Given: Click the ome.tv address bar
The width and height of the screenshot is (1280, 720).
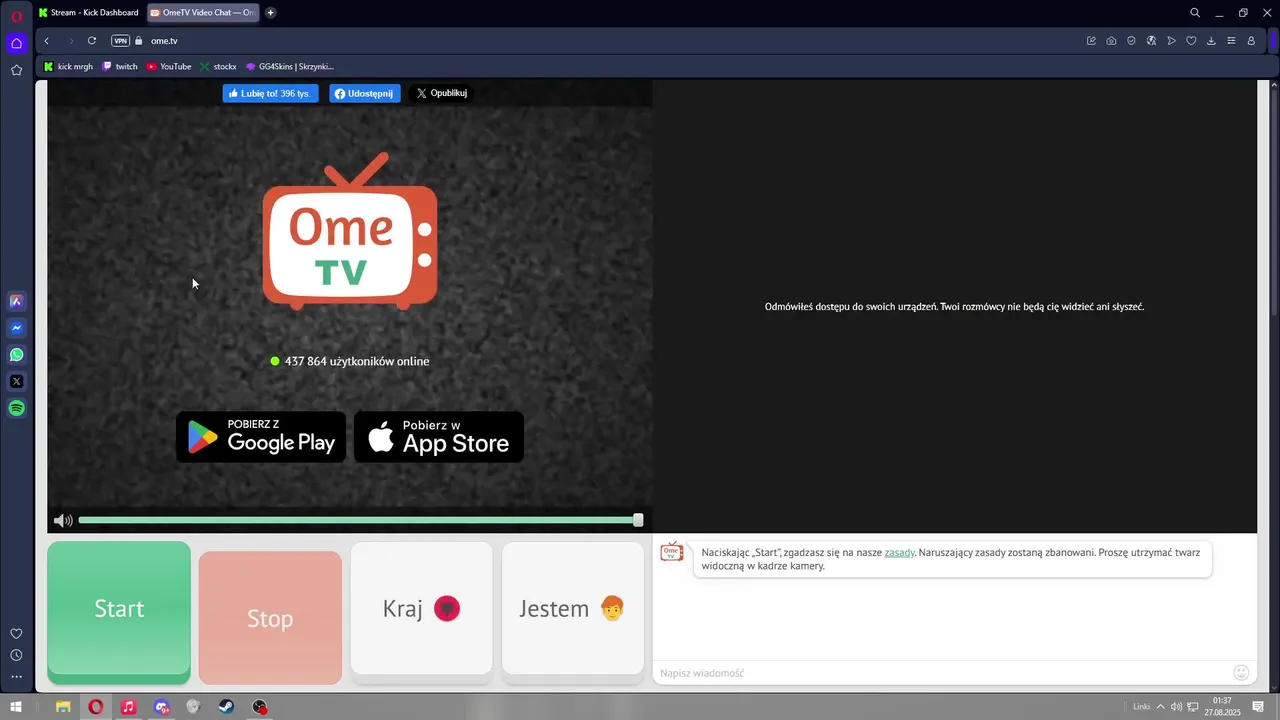Looking at the screenshot, I should coord(600,41).
